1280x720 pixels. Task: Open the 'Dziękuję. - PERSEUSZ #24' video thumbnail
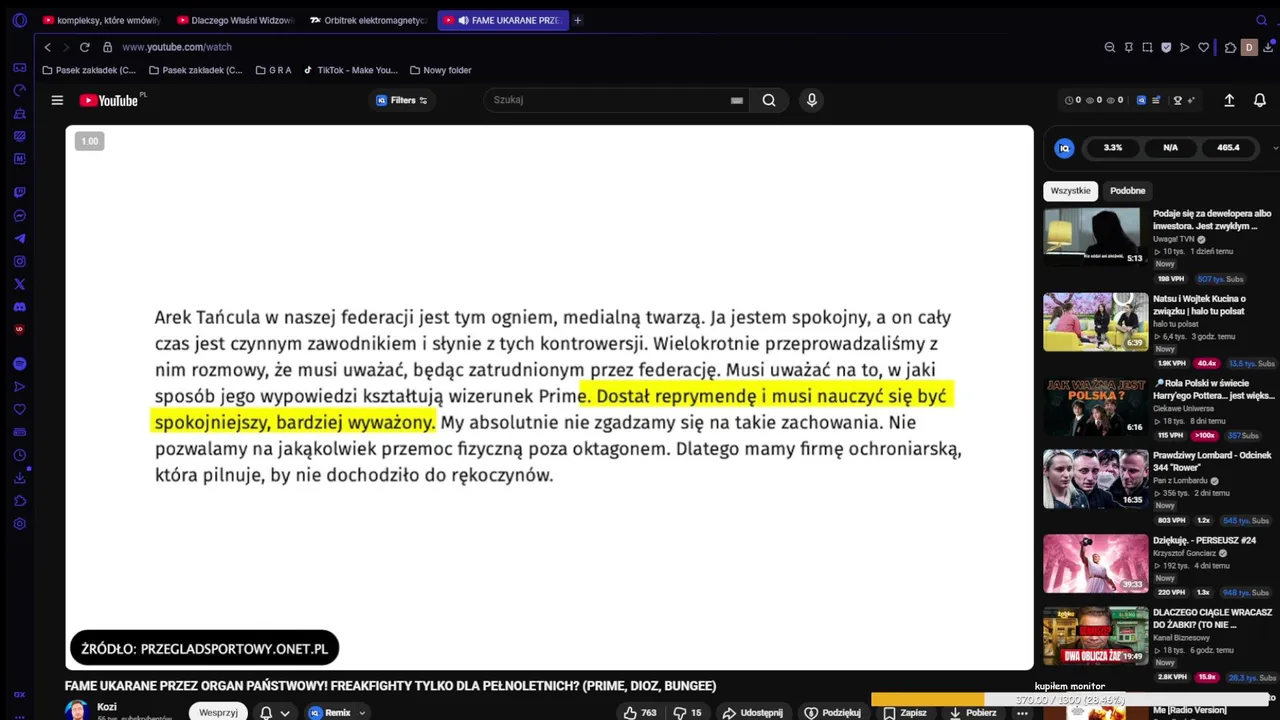point(1096,563)
